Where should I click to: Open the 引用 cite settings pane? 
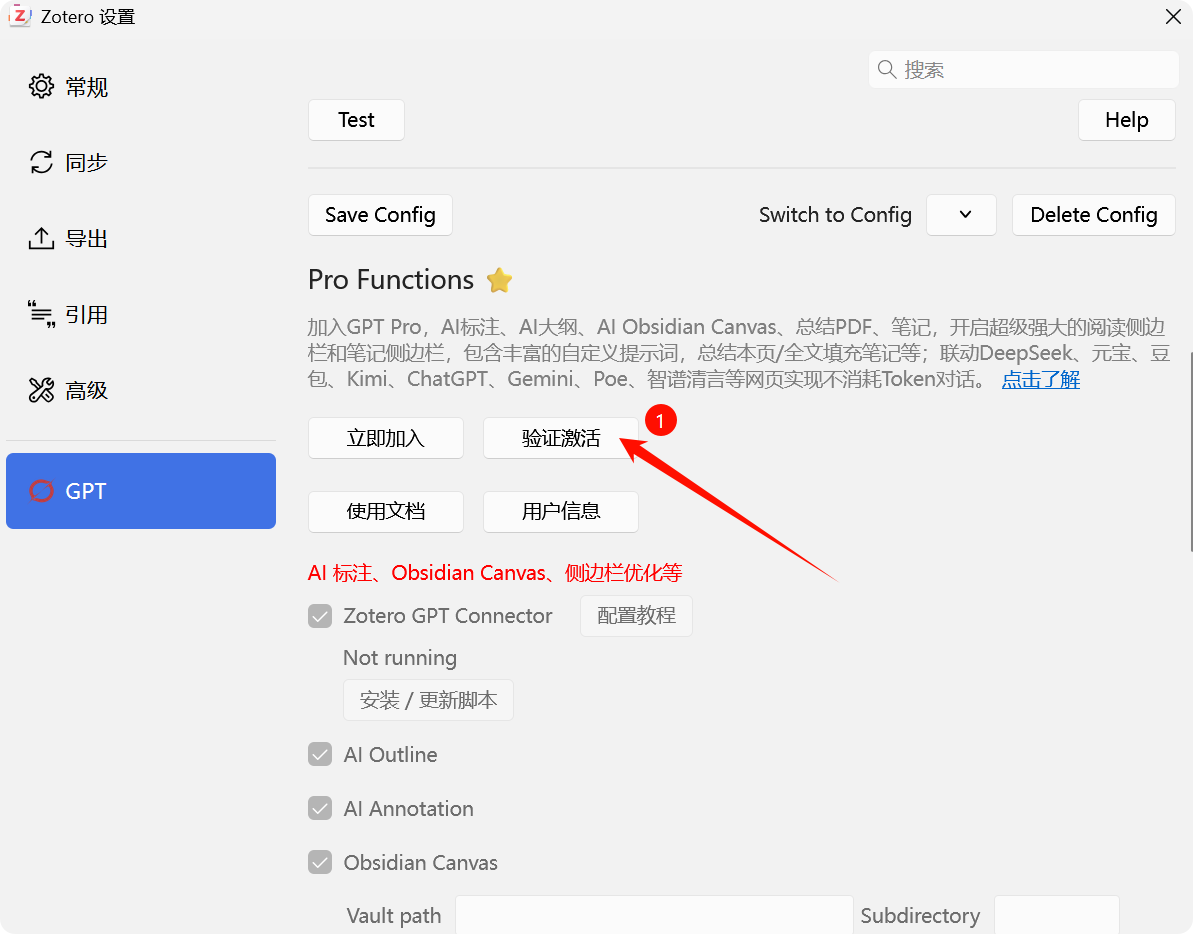(x=141, y=314)
